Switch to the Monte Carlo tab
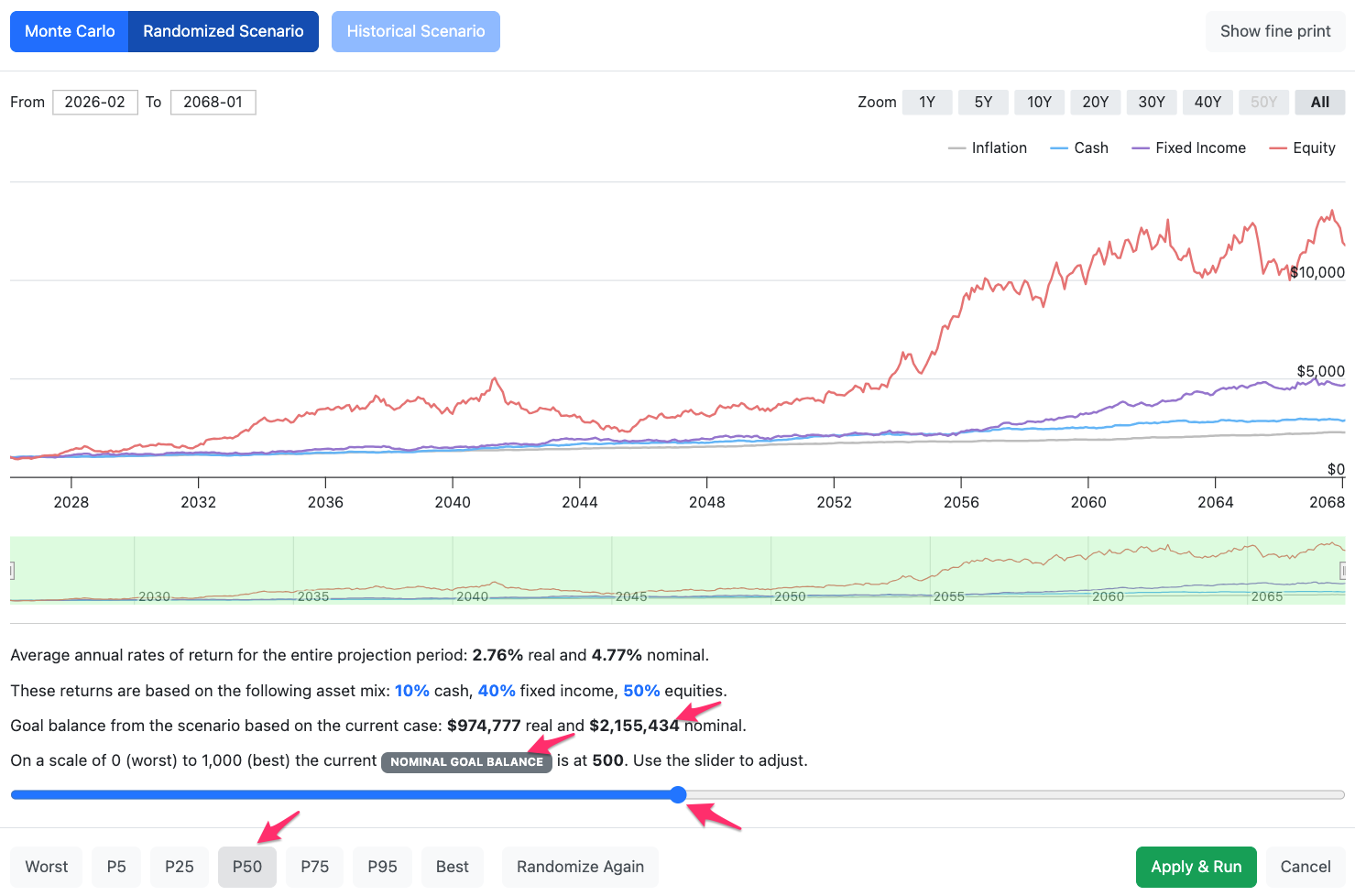Screen dimensions: 1355x896 point(70,31)
